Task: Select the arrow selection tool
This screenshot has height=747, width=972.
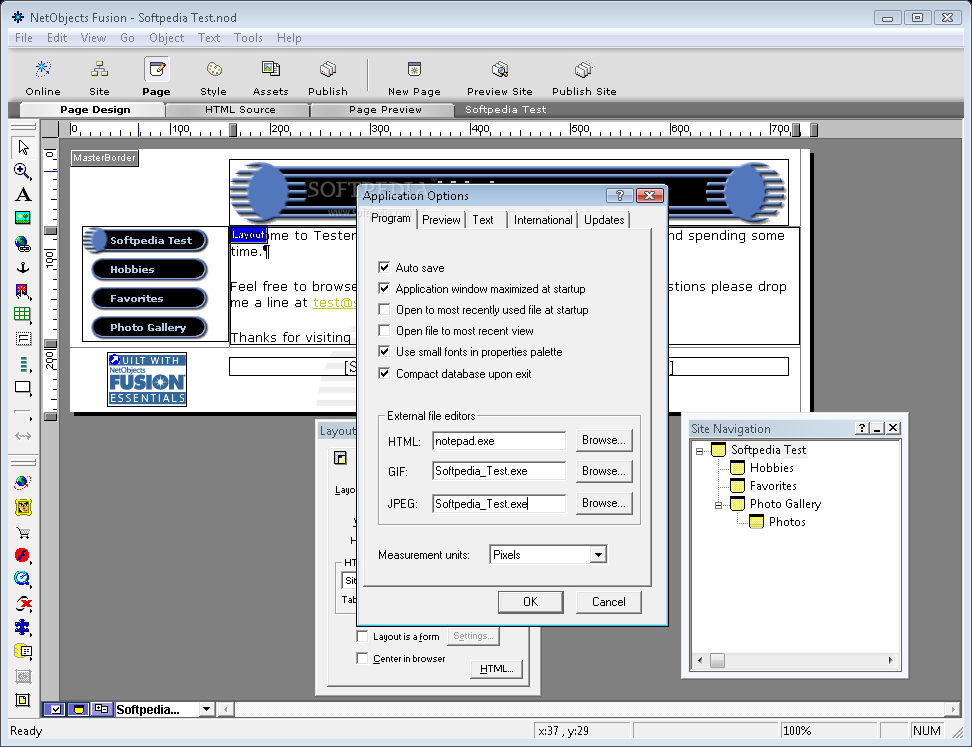Action: (23, 147)
